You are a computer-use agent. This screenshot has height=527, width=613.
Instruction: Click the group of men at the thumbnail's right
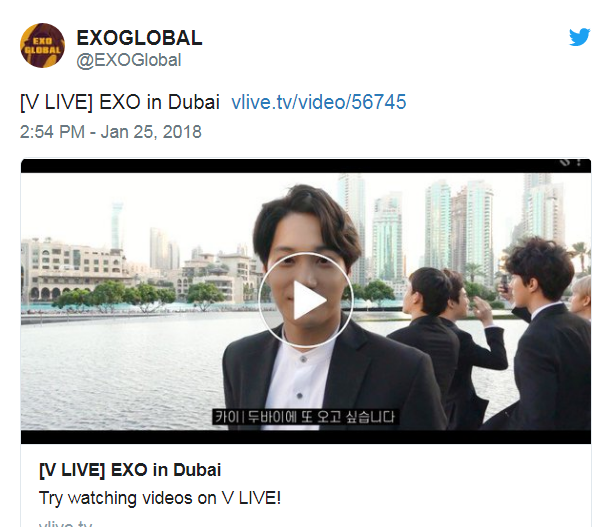click(x=496, y=332)
